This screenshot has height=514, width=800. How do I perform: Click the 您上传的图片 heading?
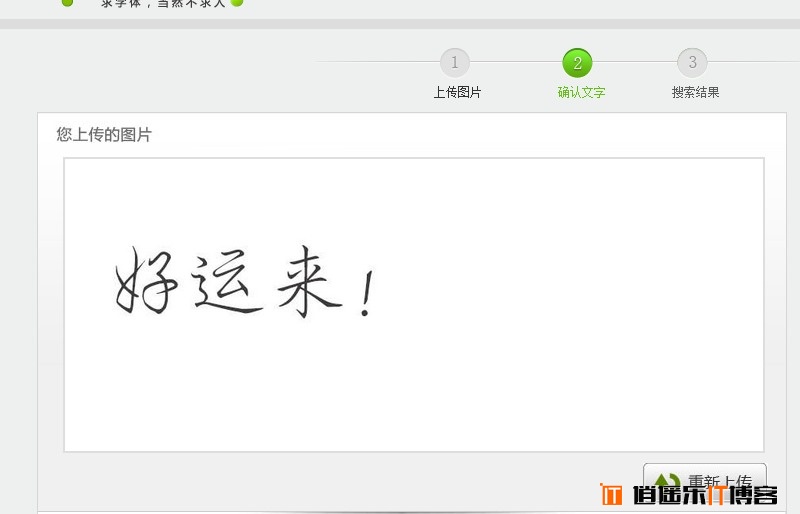click(104, 135)
